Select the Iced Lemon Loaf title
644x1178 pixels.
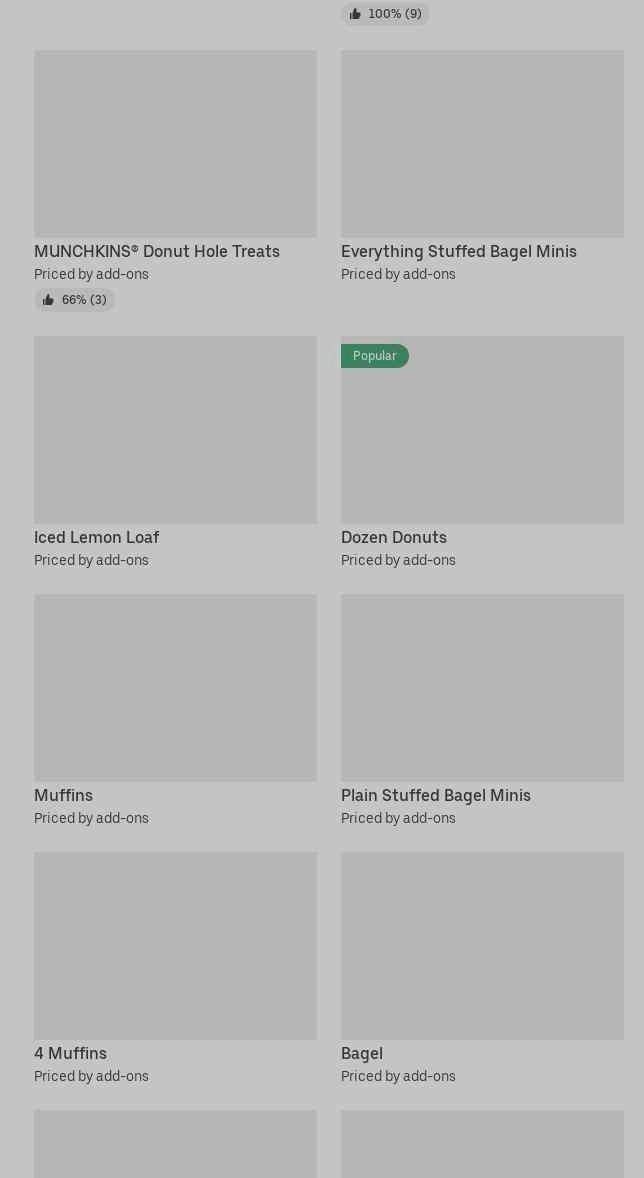97,538
